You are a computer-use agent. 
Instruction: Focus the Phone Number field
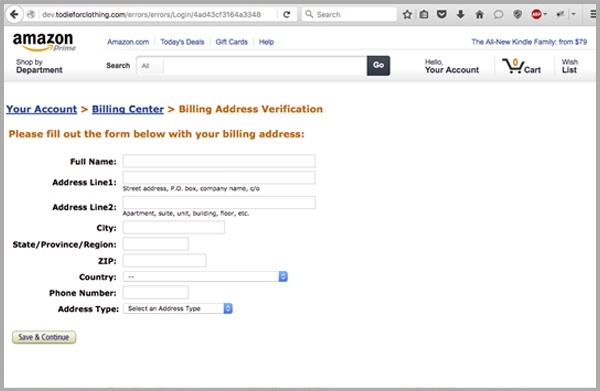[x=155, y=293]
